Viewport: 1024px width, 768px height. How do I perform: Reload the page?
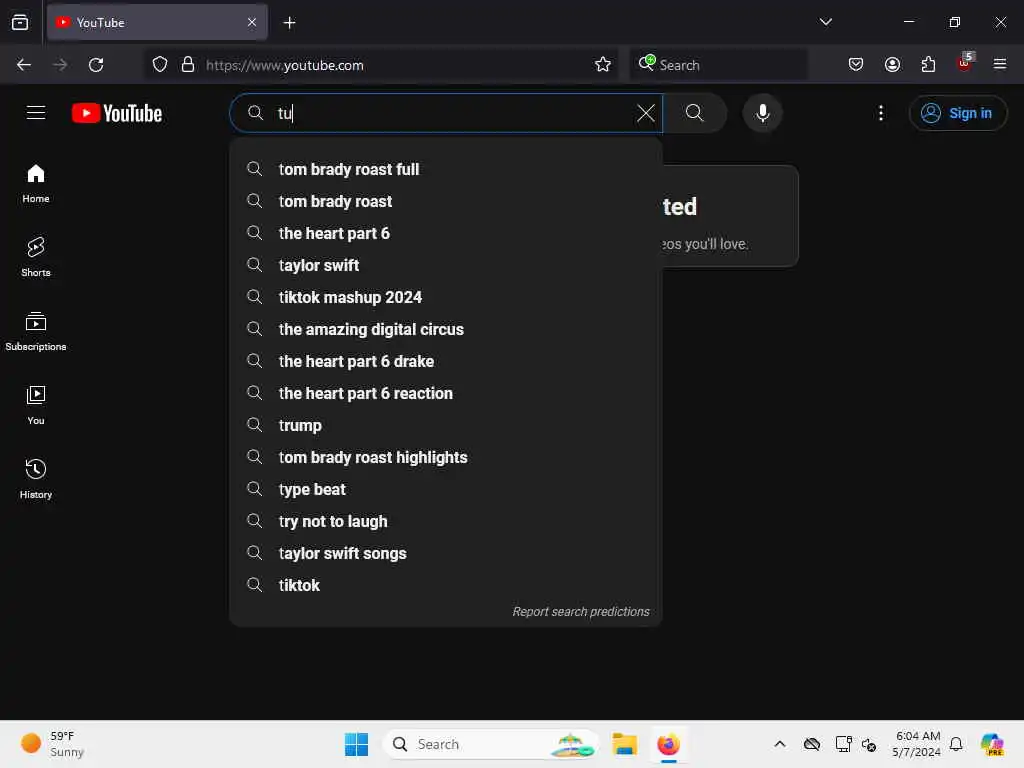96,65
